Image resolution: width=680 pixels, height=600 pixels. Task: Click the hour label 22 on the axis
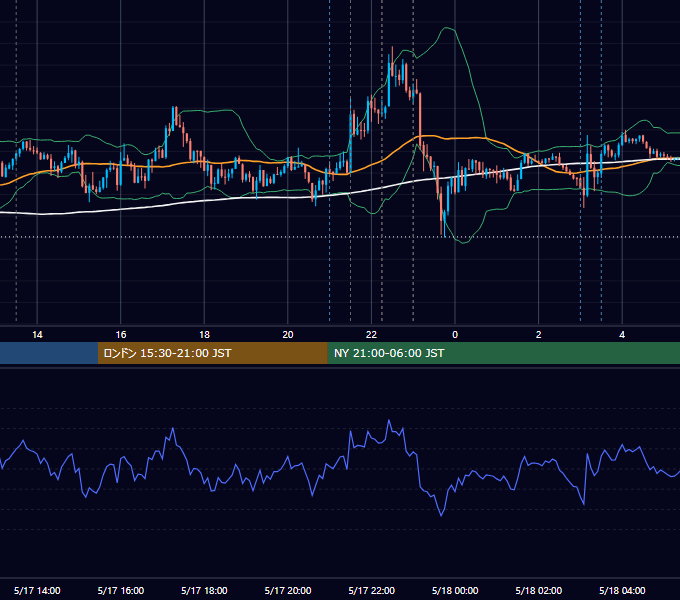(371, 335)
